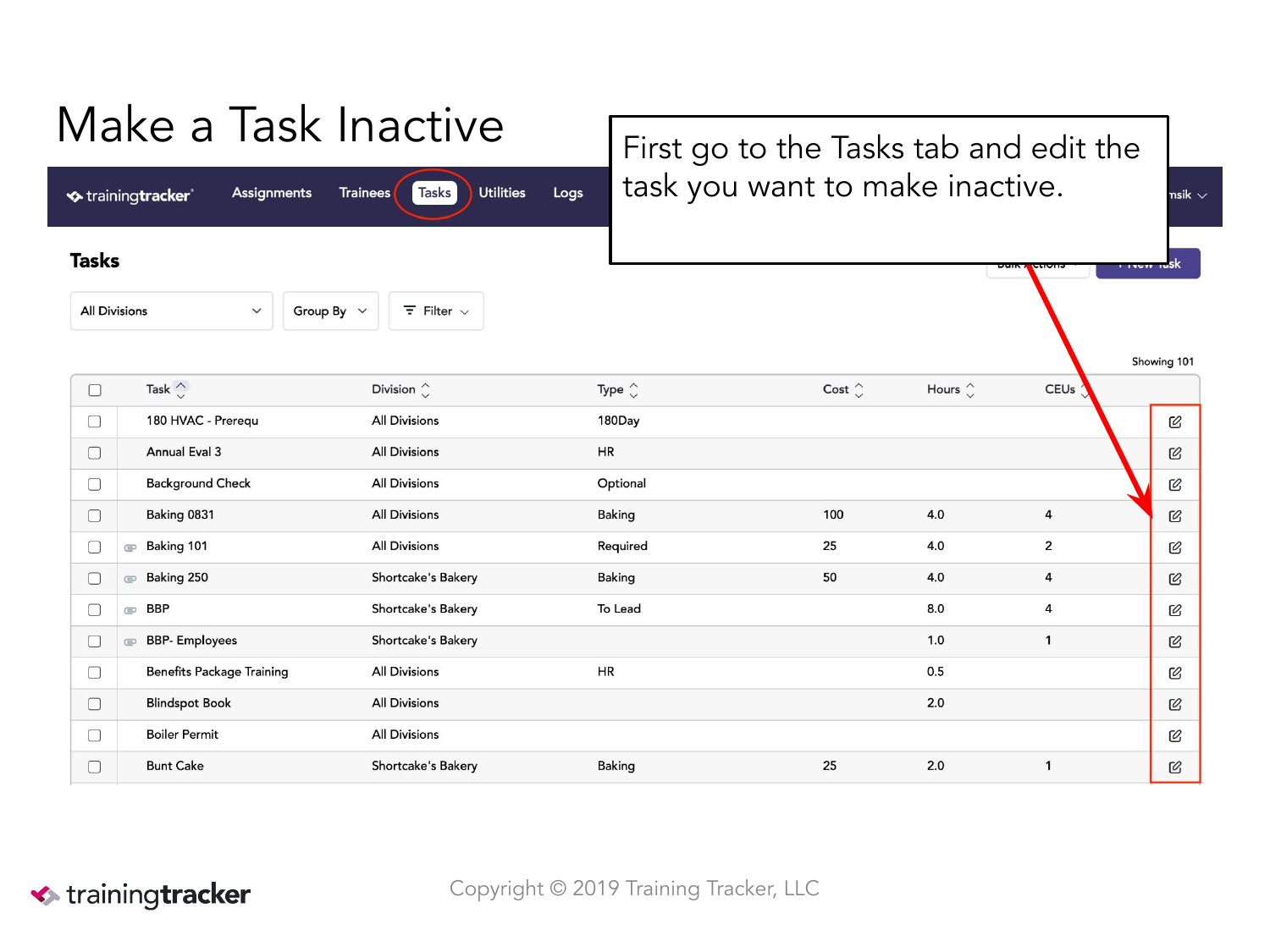
Task: Edit the Baking 101 task
Action: click(1175, 547)
